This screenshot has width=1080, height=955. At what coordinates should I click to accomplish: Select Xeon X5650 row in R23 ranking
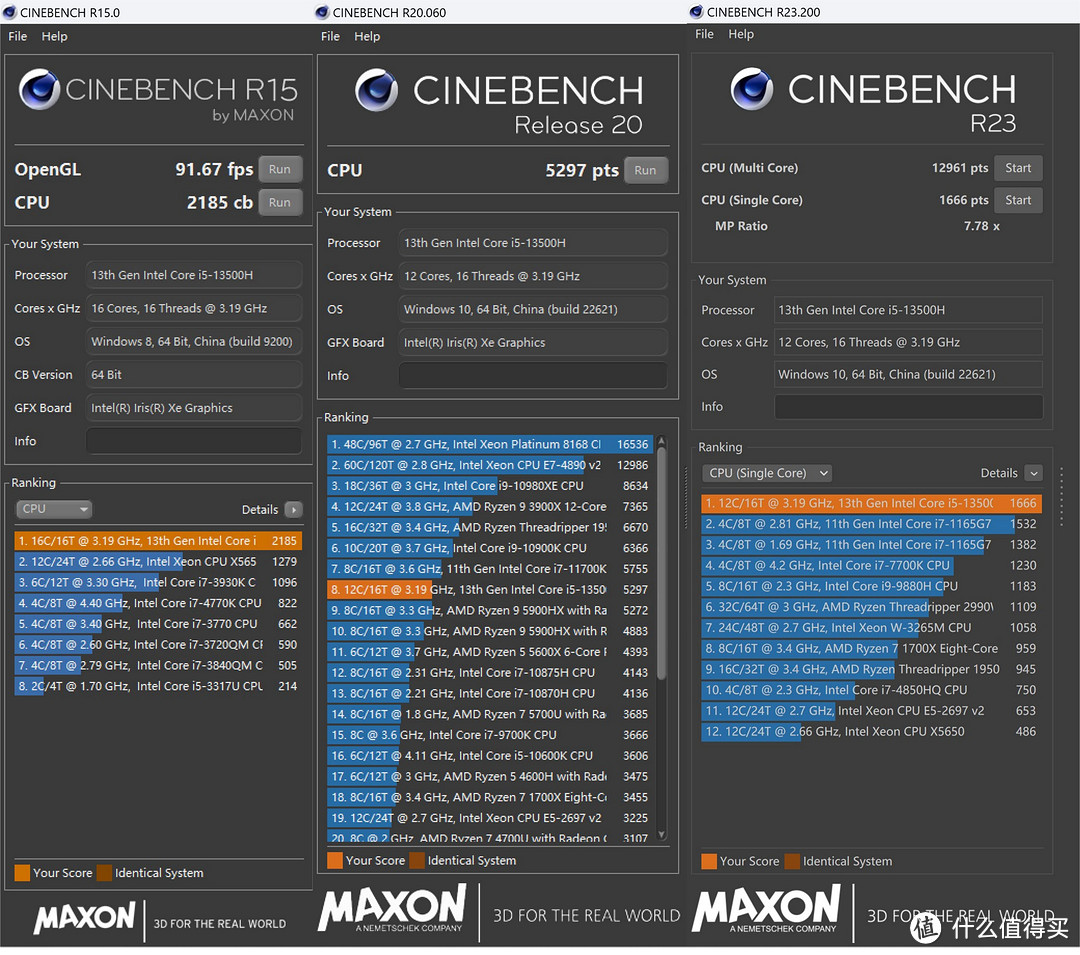click(x=871, y=731)
